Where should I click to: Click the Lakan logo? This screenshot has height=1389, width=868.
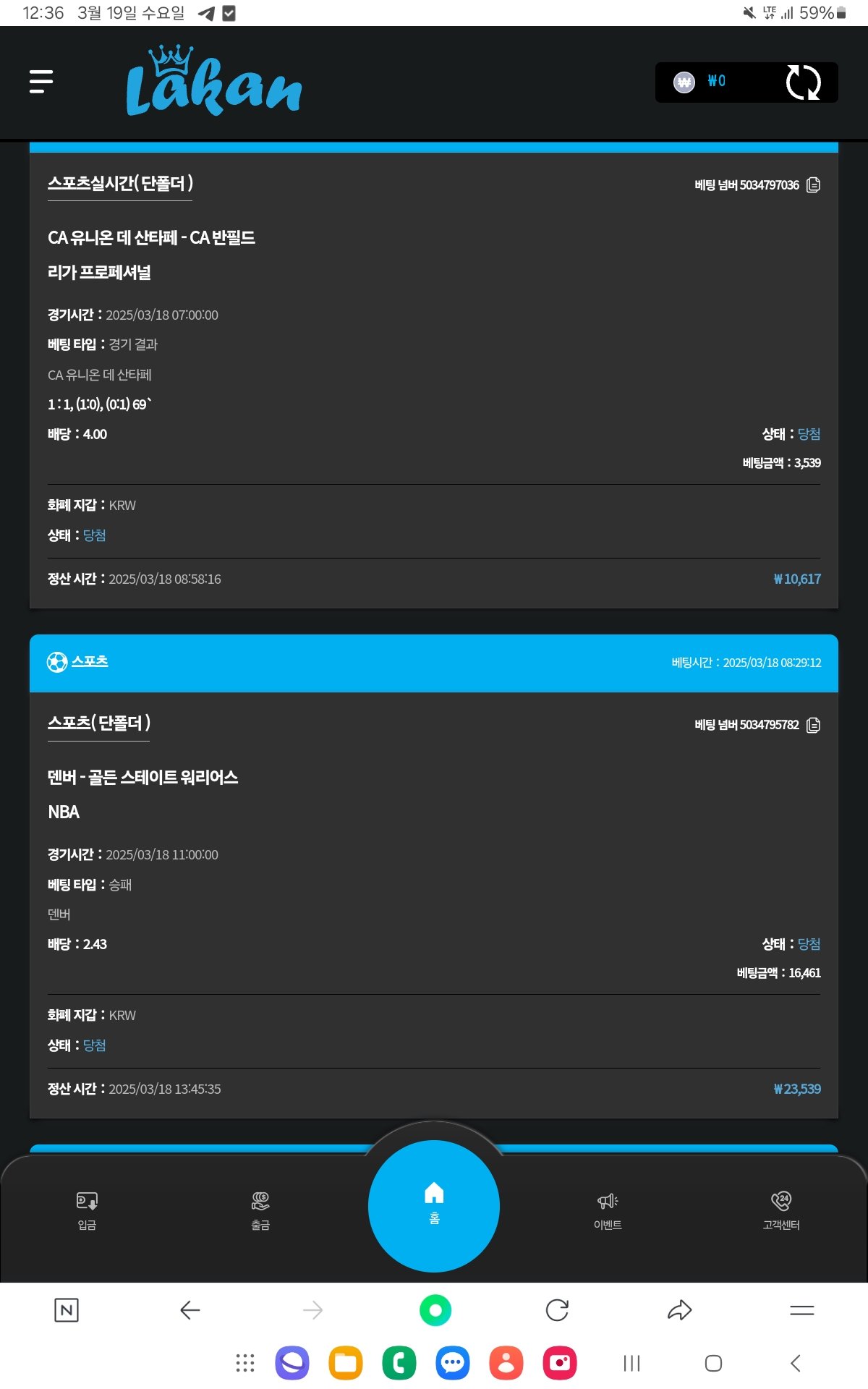point(213,82)
